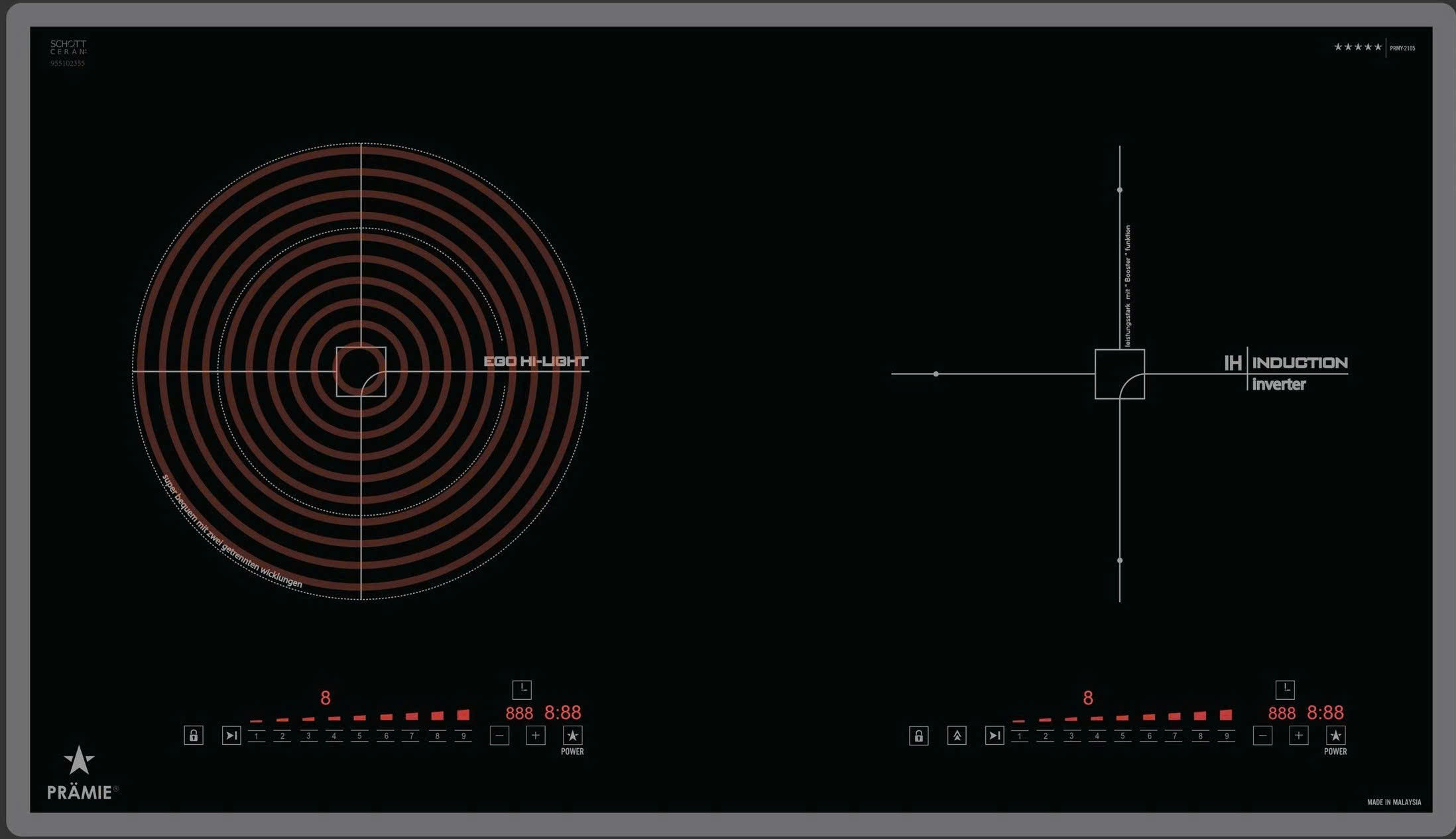Select level 9 on induction zone slider

click(x=1226, y=735)
